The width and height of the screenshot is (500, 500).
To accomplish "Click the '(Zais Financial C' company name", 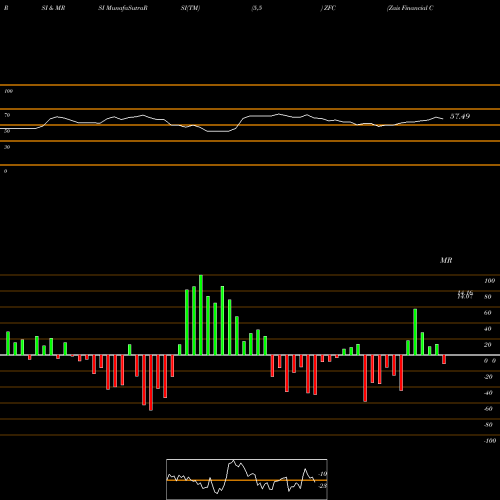I will pos(410,8).
